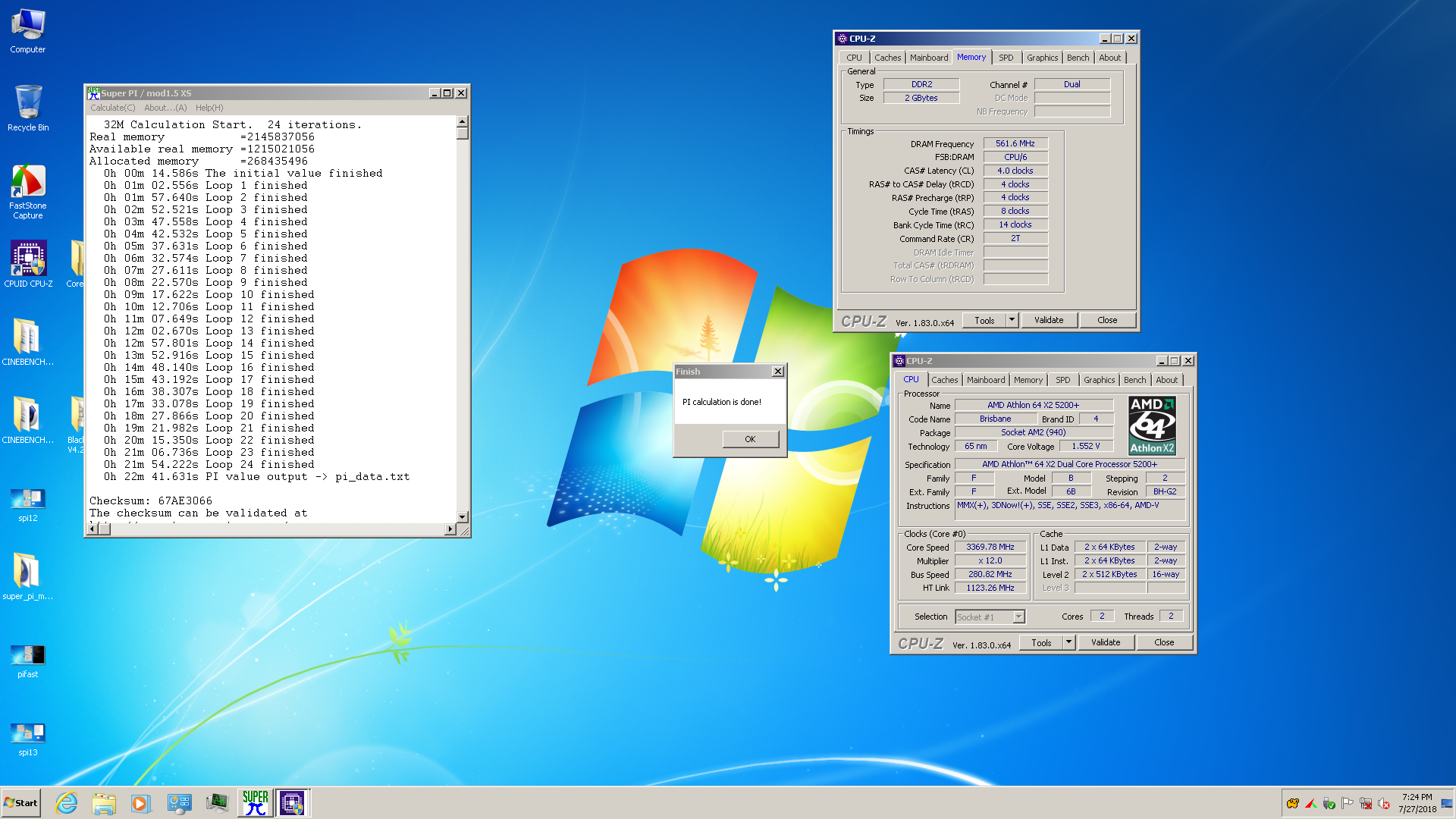This screenshot has width=1456, height=819.
Task: Launch FastStone Capture desktop shortcut
Action: (28, 192)
